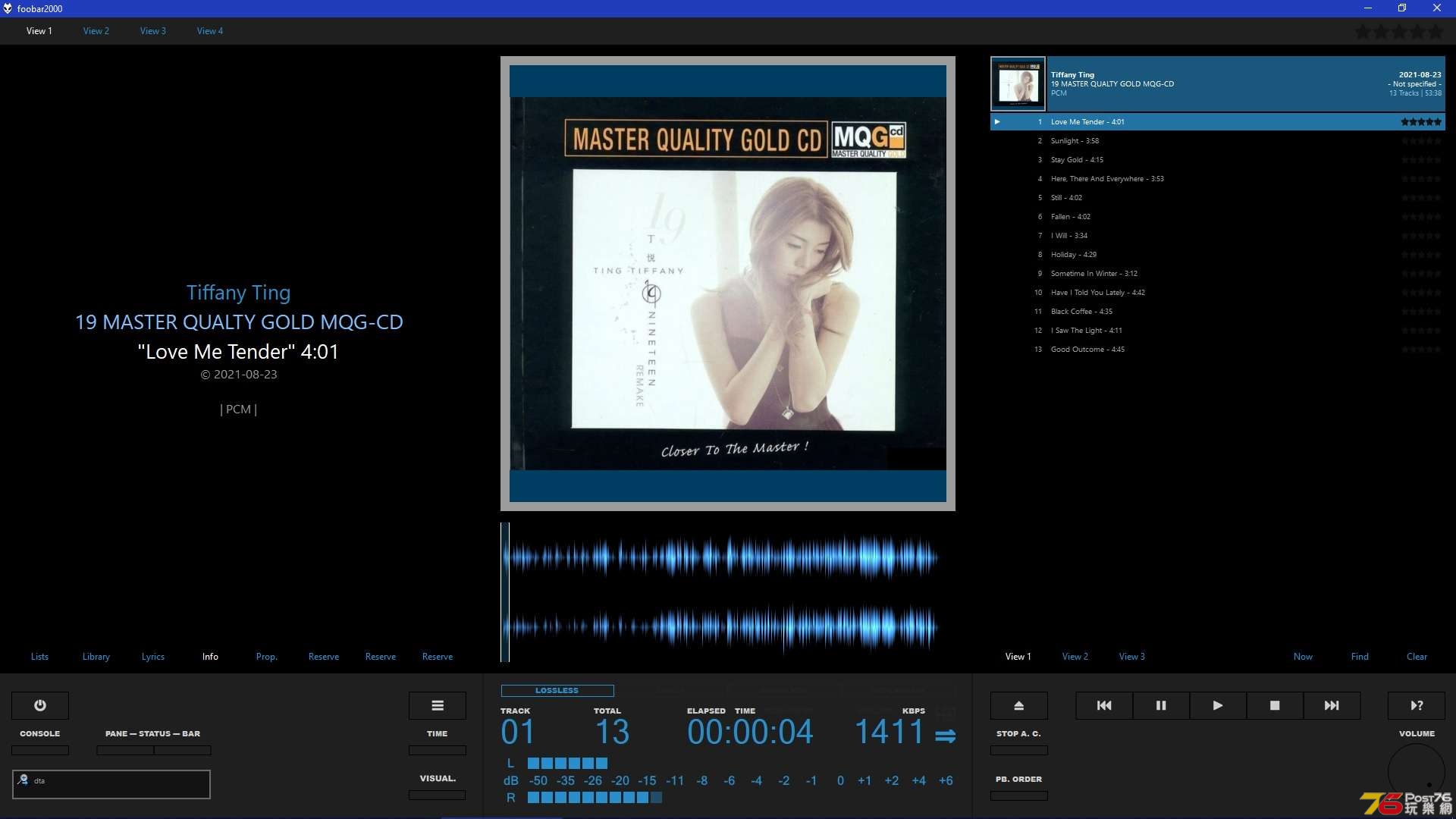
Task: Stop the playback
Action: click(1275, 705)
